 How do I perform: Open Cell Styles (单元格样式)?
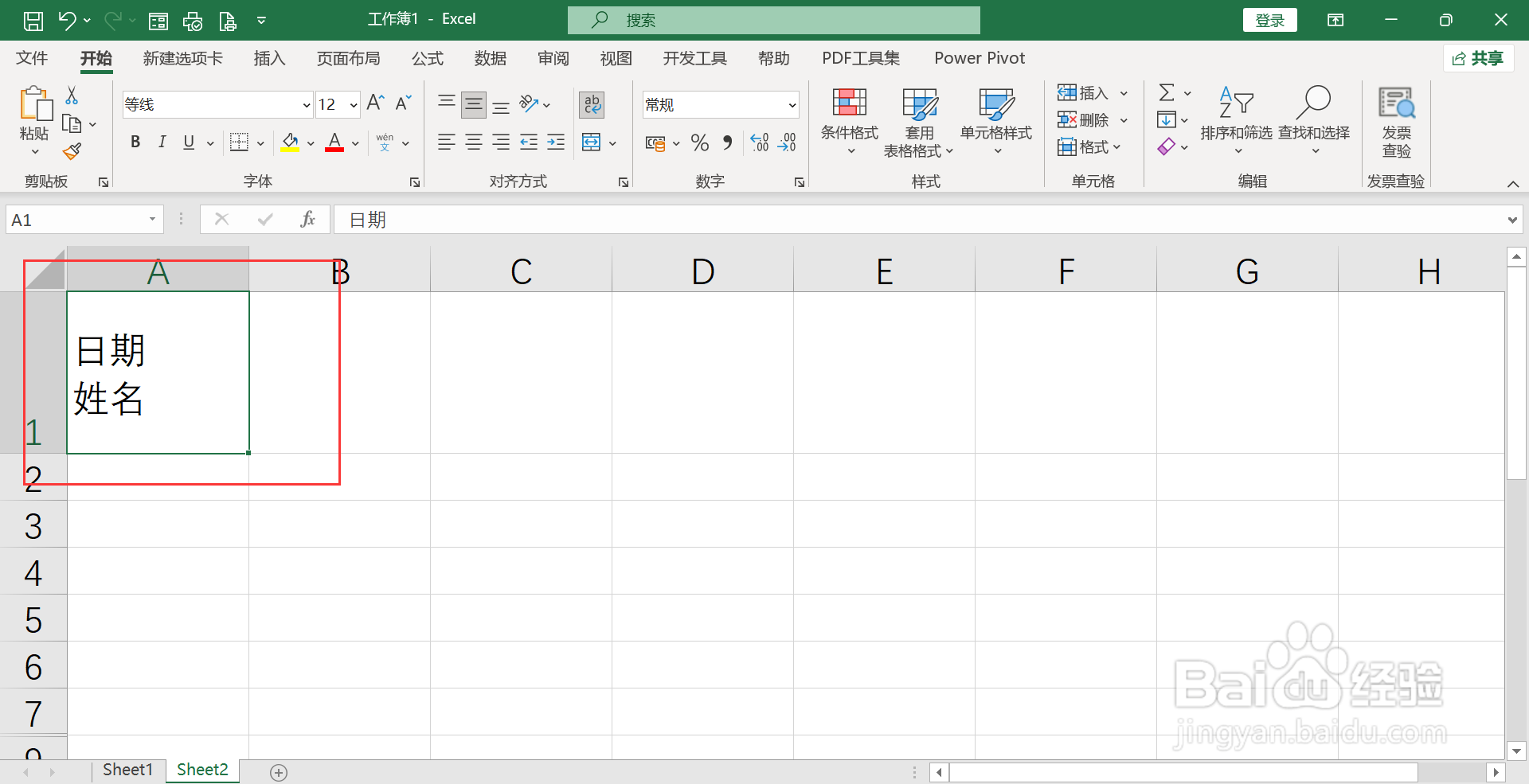click(996, 121)
